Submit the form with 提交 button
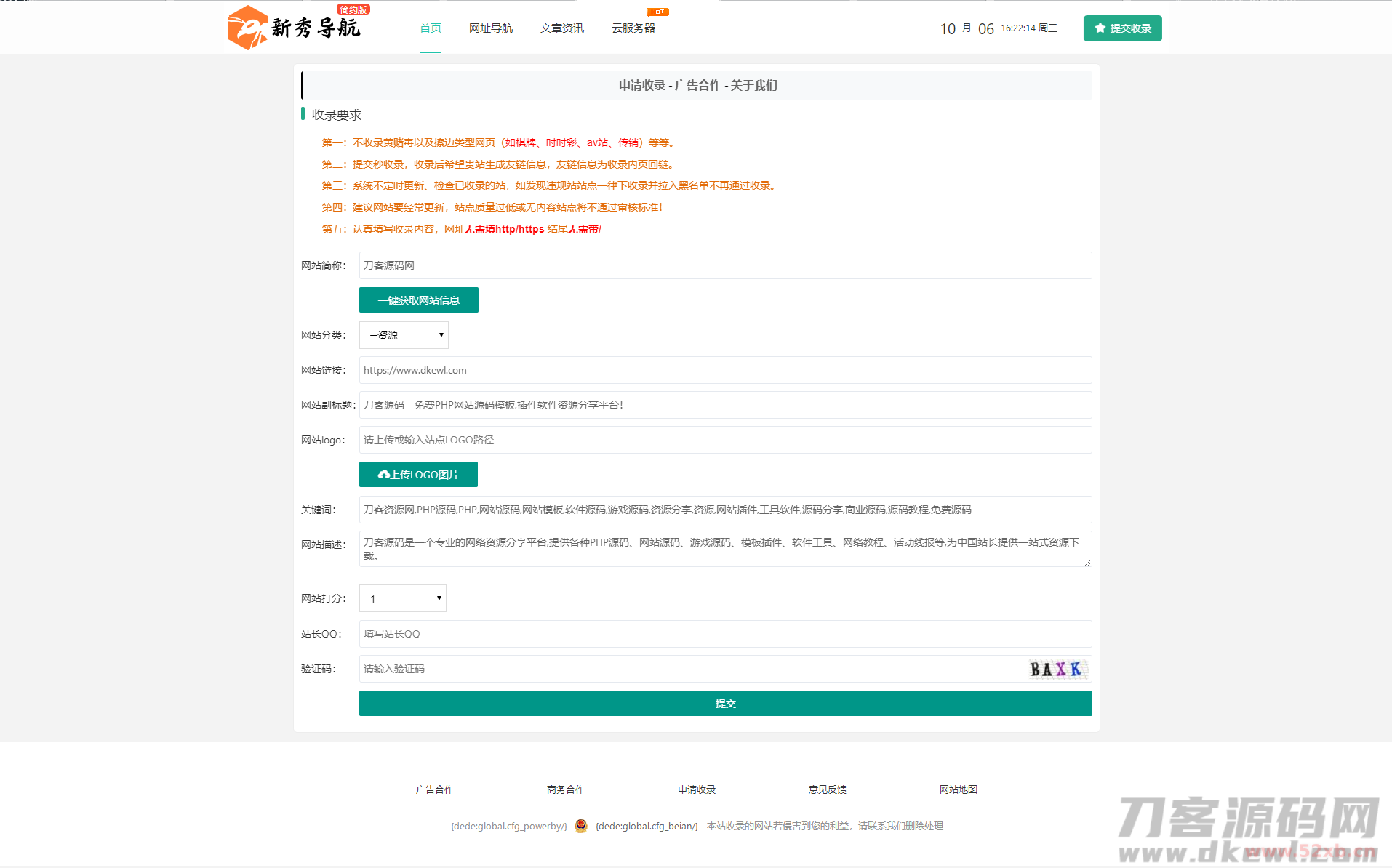Screen dimensions: 1392x868 pyautogui.click(x=725, y=704)
